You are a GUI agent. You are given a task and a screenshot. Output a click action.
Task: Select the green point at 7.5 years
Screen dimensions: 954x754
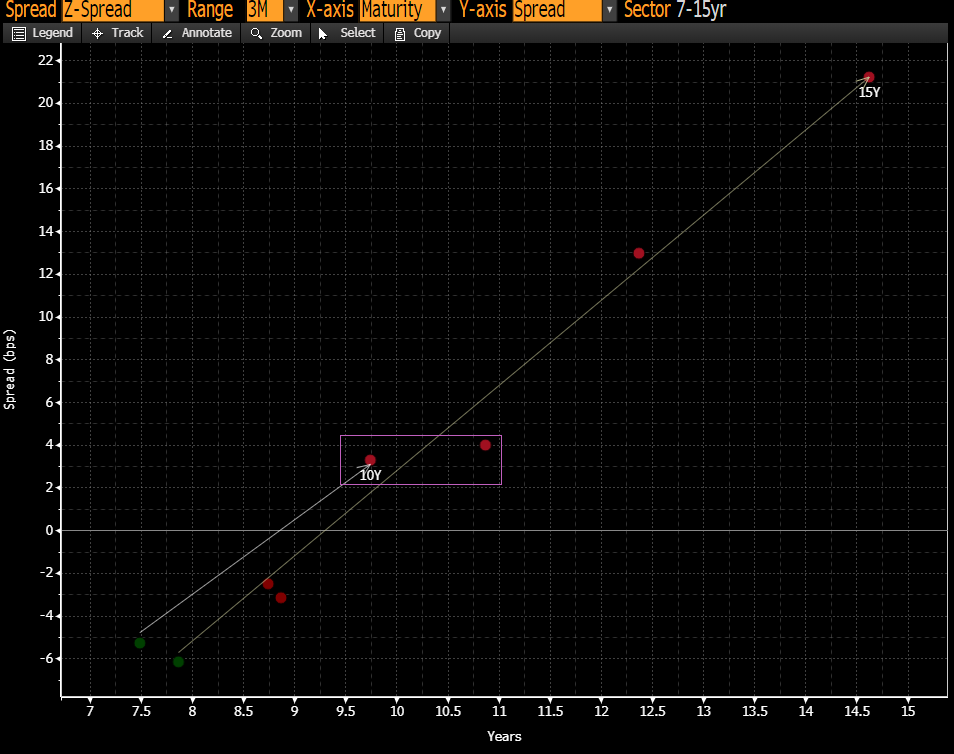(x=139, y=643)
